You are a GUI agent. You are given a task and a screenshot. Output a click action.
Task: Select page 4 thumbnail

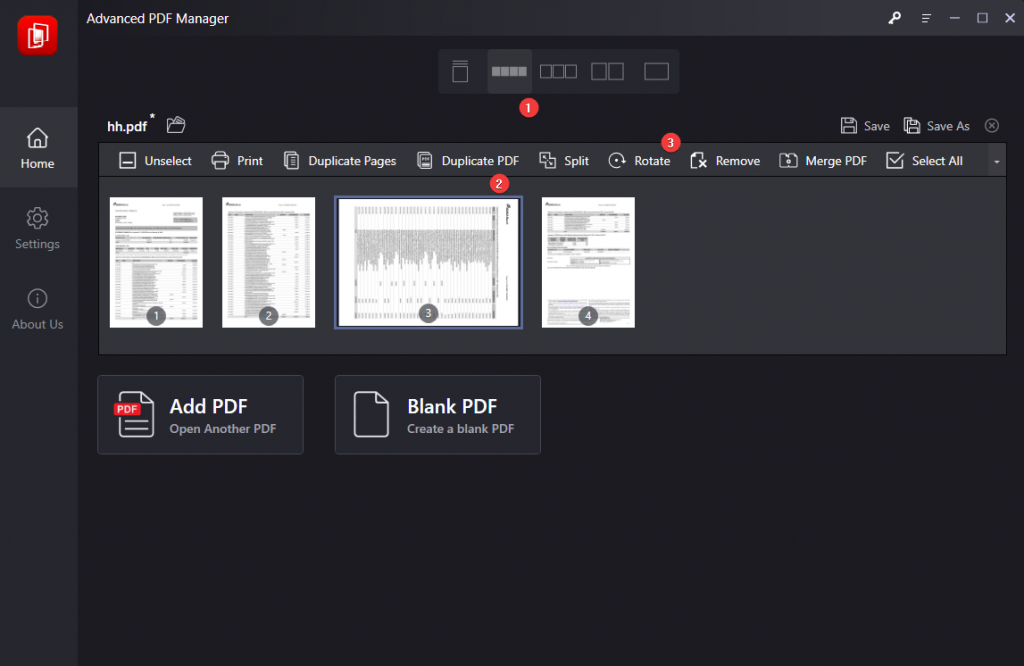[588, 262]
